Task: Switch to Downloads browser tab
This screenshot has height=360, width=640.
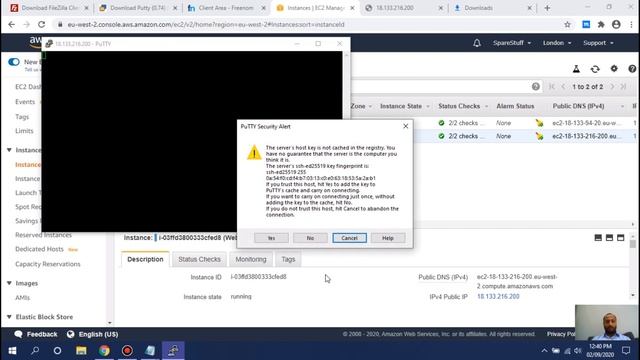Action: 493,8
